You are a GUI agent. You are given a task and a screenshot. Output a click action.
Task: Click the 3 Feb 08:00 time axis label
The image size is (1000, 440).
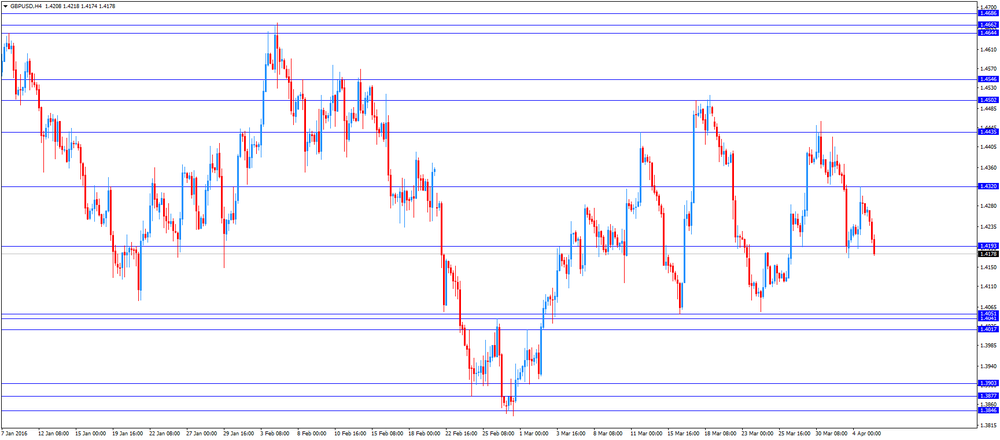(276, 434)
